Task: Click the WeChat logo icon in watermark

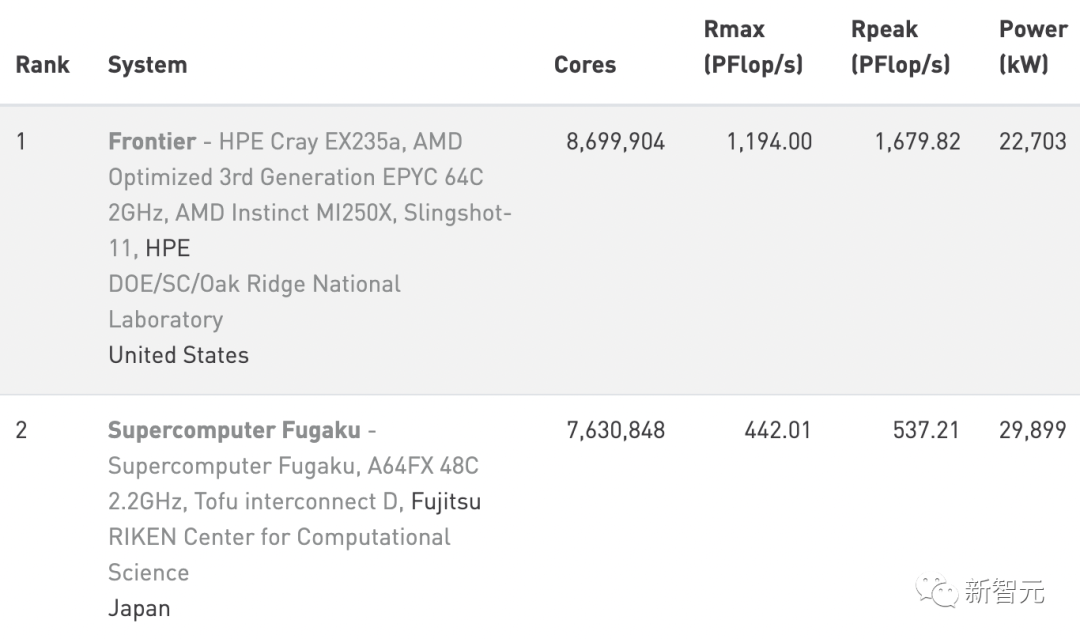Action: tap(936, 591)
